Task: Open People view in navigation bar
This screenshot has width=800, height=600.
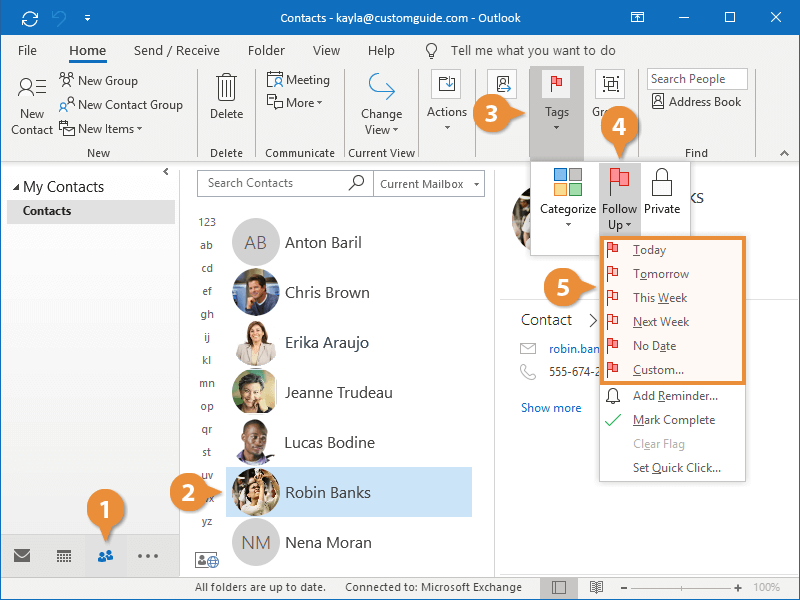Action: point(106,556)
